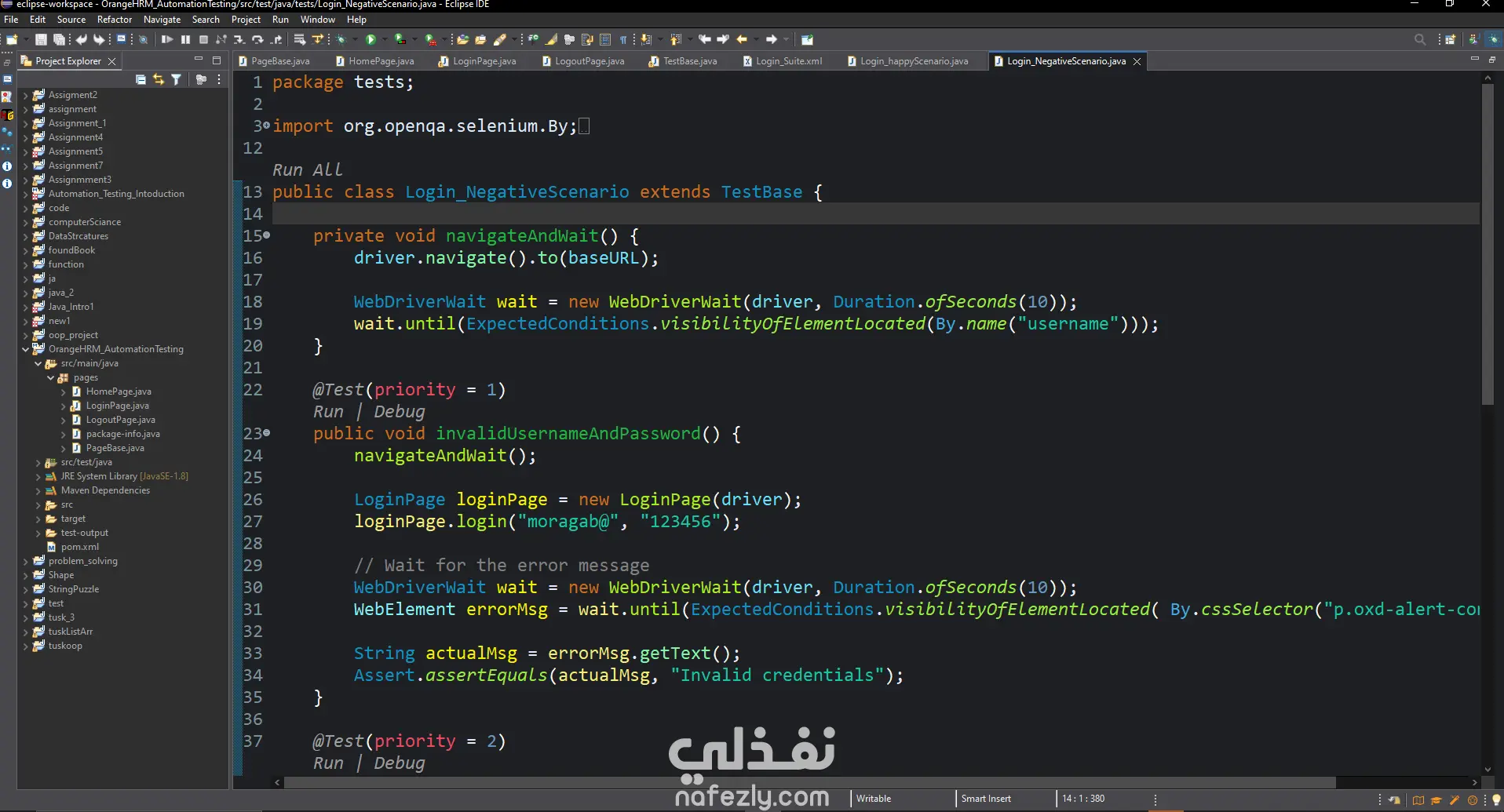
Task: Open Project Explorer view menu (three dots)
Action: click(x=219, y=79)
